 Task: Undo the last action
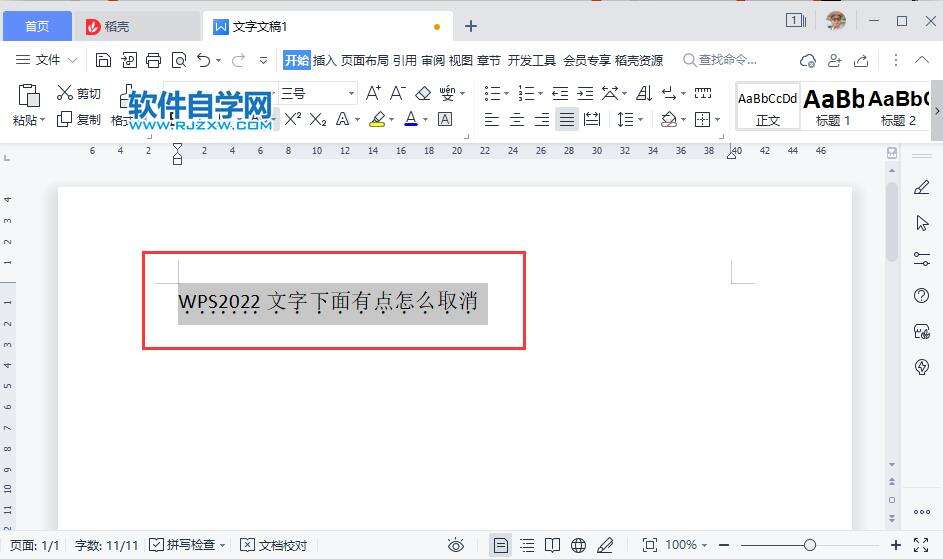[x=203, y=60]
